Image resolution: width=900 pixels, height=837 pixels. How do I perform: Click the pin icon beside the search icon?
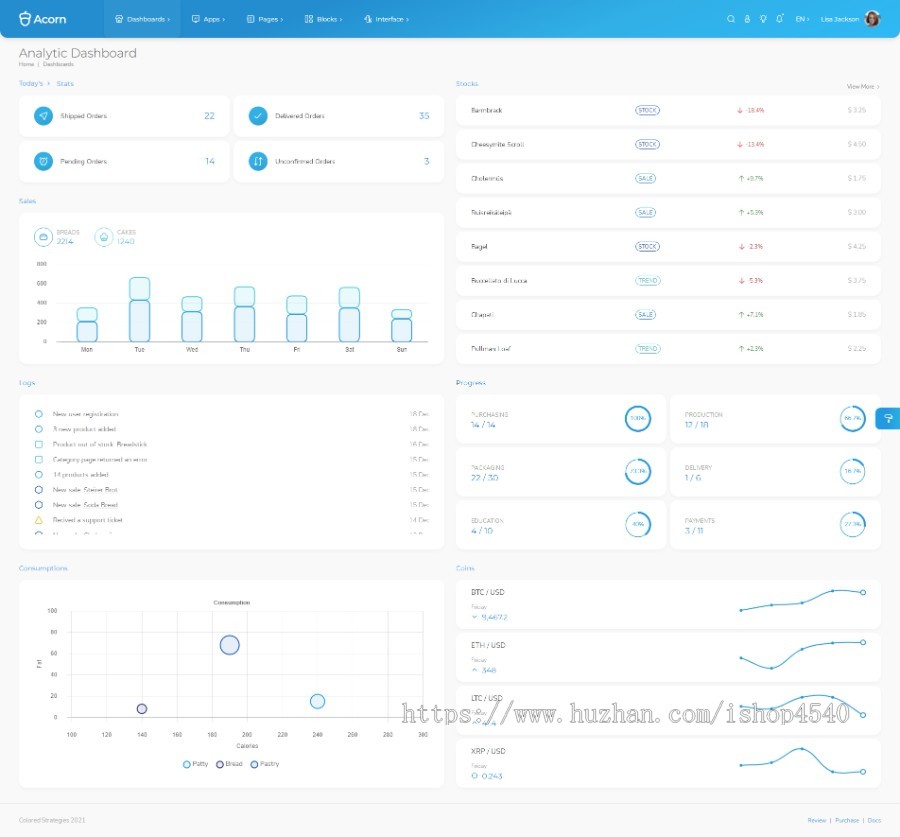pos(747,19)
